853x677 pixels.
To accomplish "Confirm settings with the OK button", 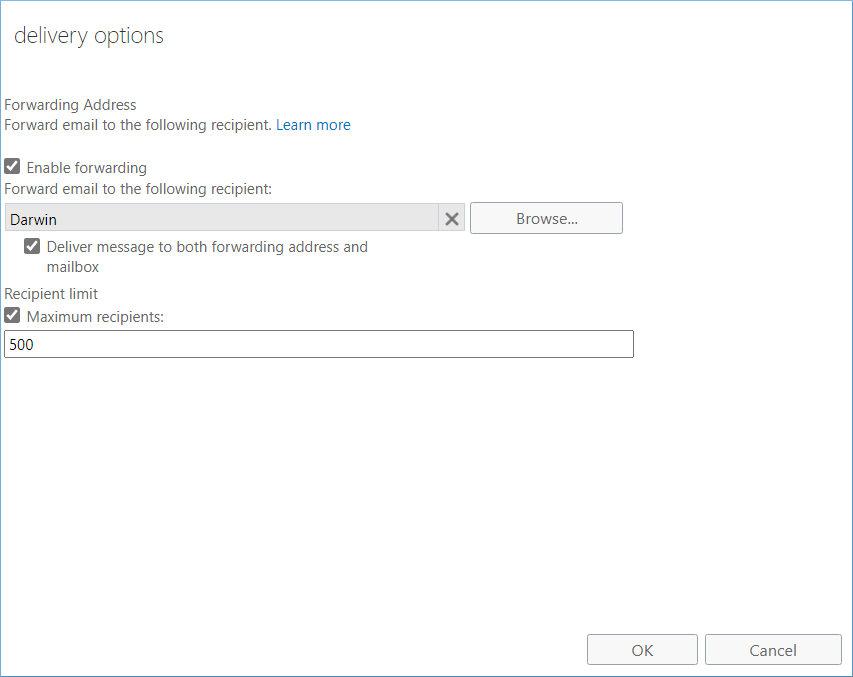I will pos(642,649).
